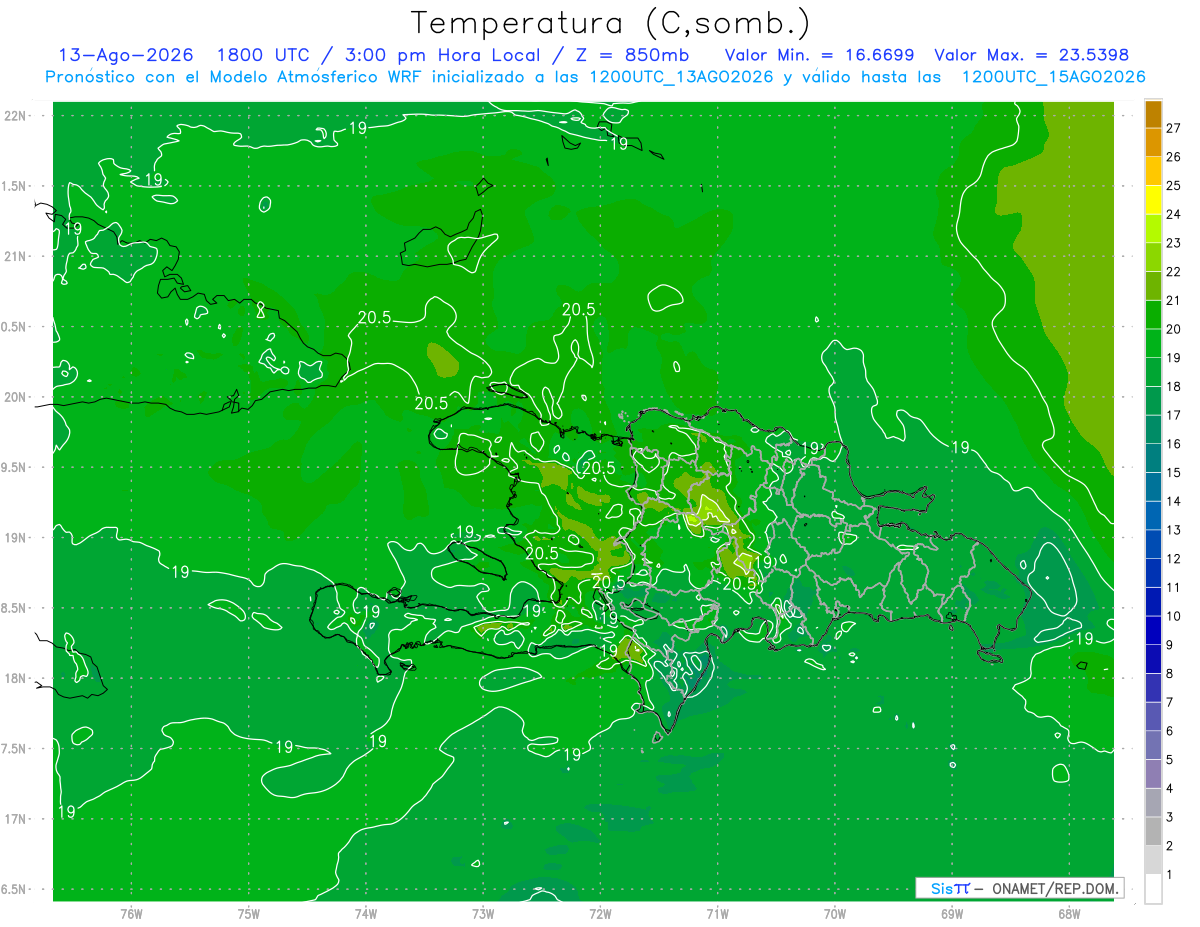Image resolution: width=1200 pixels, height=927 pixels.
Task: Click the longitude axis label "69W"
Action: 952,914
